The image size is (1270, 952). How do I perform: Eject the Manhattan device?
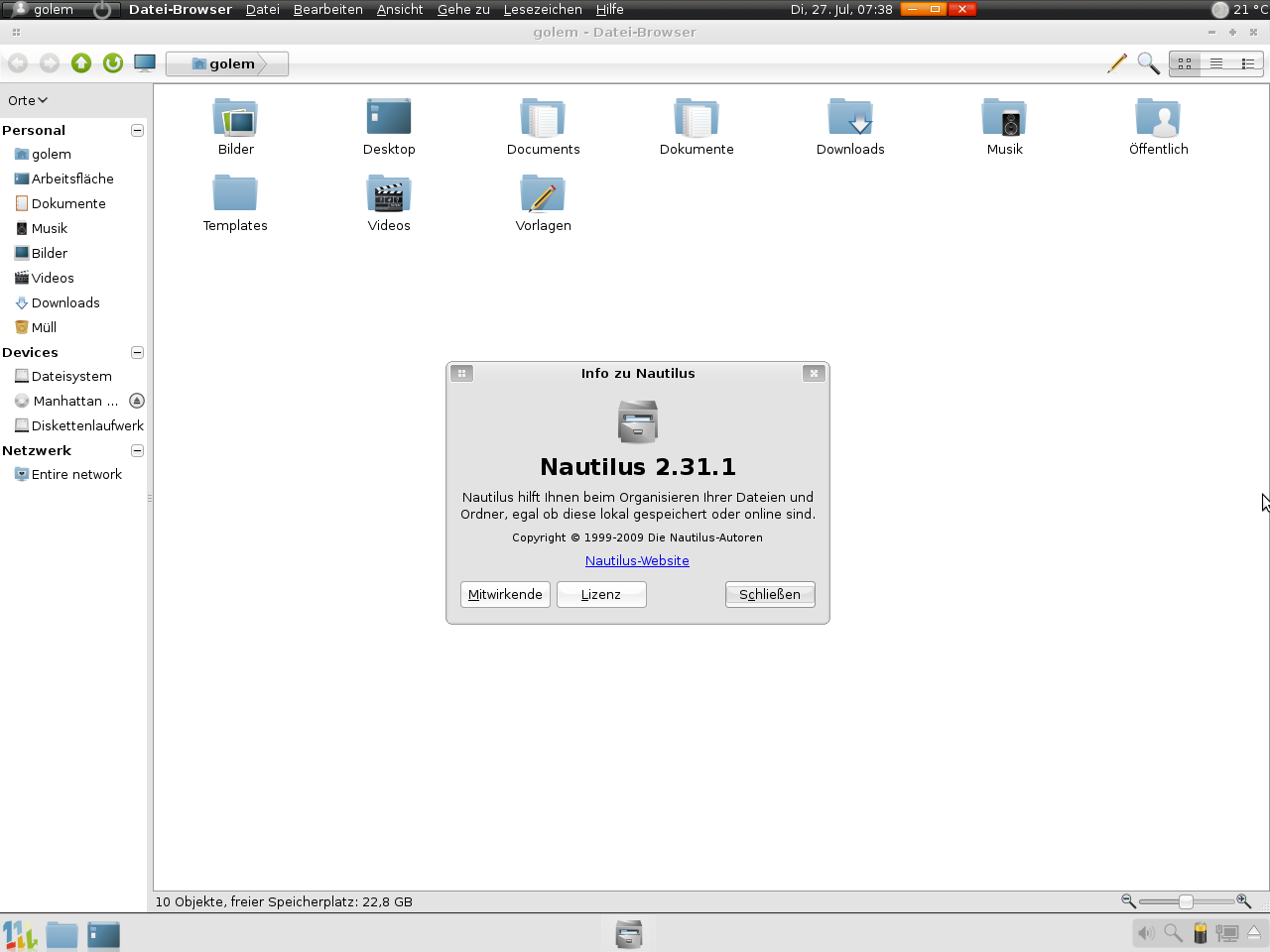tap(136, 401)
